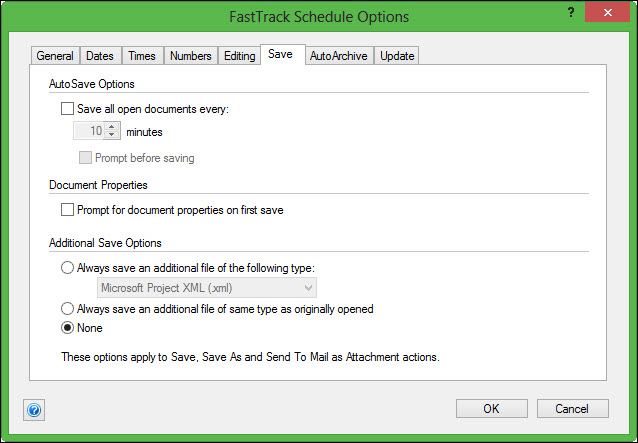Switch to the Numbers tab
The height and width of the screenshot is (443, 638).
(x=190, y=56)
